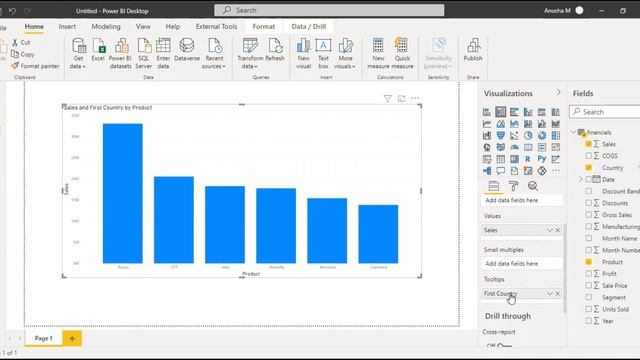This screenshot has width=640, height=360.
Task: Open the Data / Drill tab
Action: [309, 27]
